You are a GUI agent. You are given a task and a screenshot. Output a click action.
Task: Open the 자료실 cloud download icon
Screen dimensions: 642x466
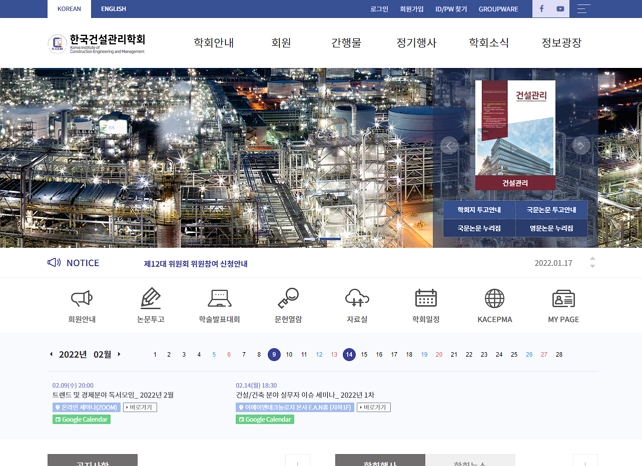pos(357,299)
